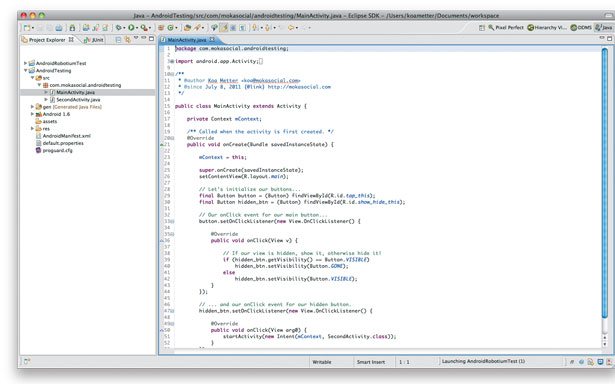Viewport: 615px width, 384px height.
Task: Click the Previous Annotation arrow icon
Action: tap(268, 28)
